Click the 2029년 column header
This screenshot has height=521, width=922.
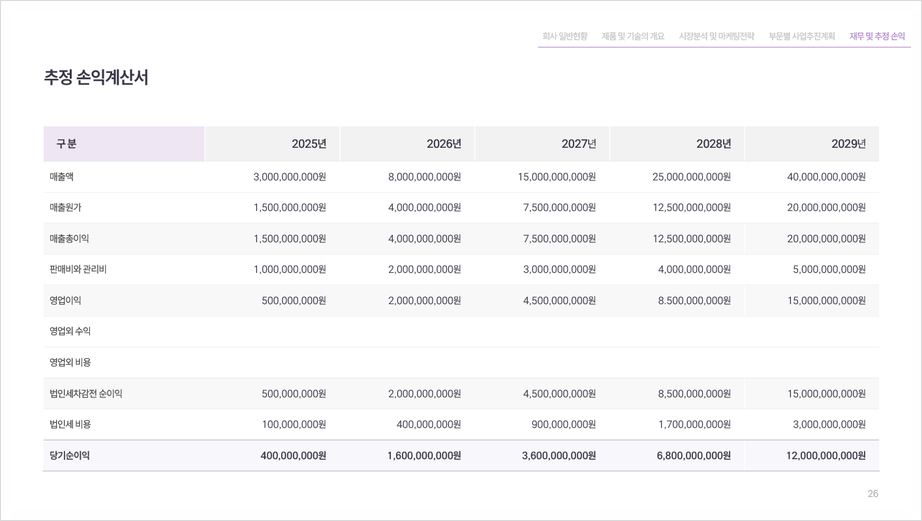click(x=812, y=143)
